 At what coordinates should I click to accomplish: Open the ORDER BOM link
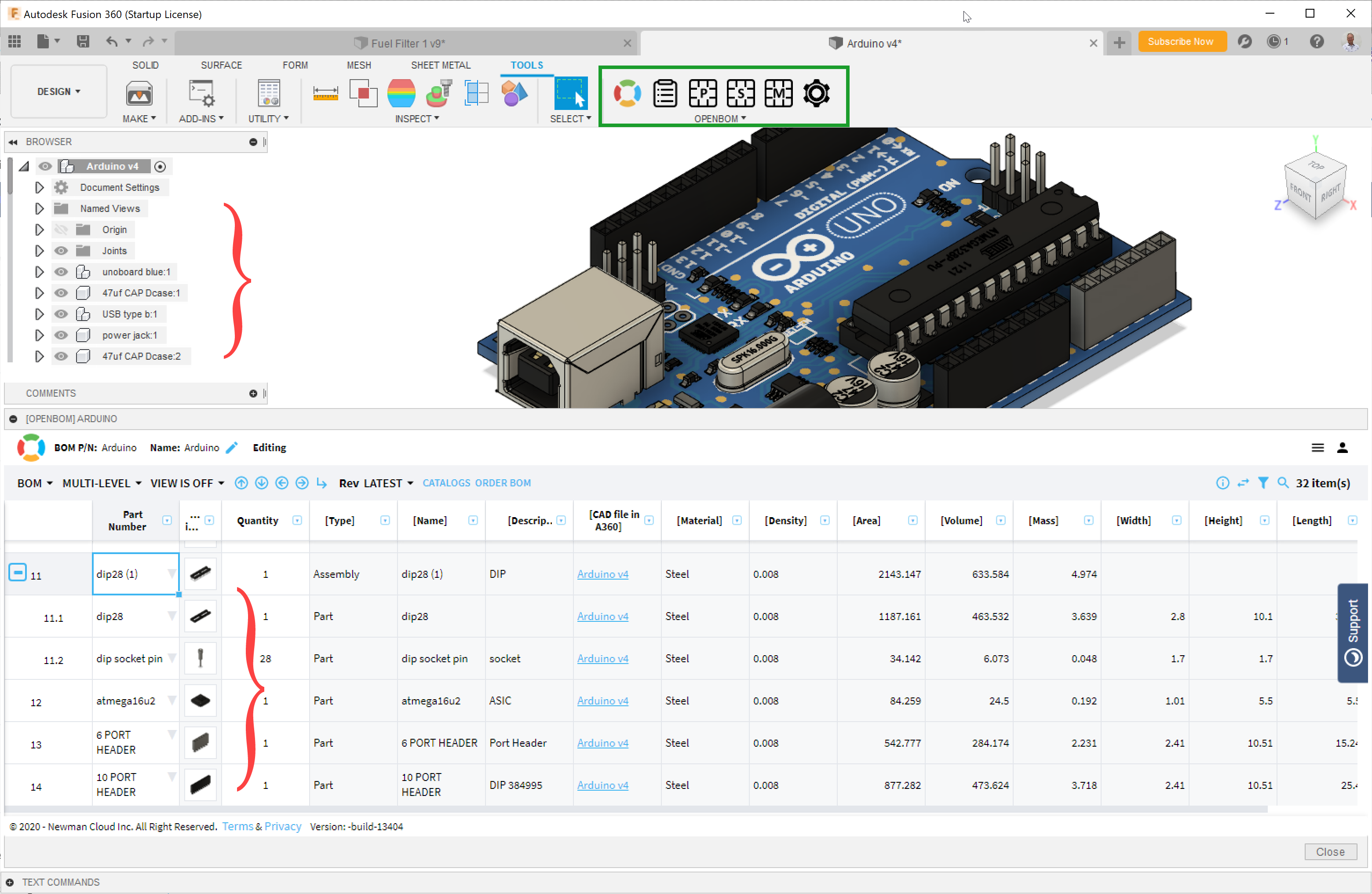[x=503, y=483]
